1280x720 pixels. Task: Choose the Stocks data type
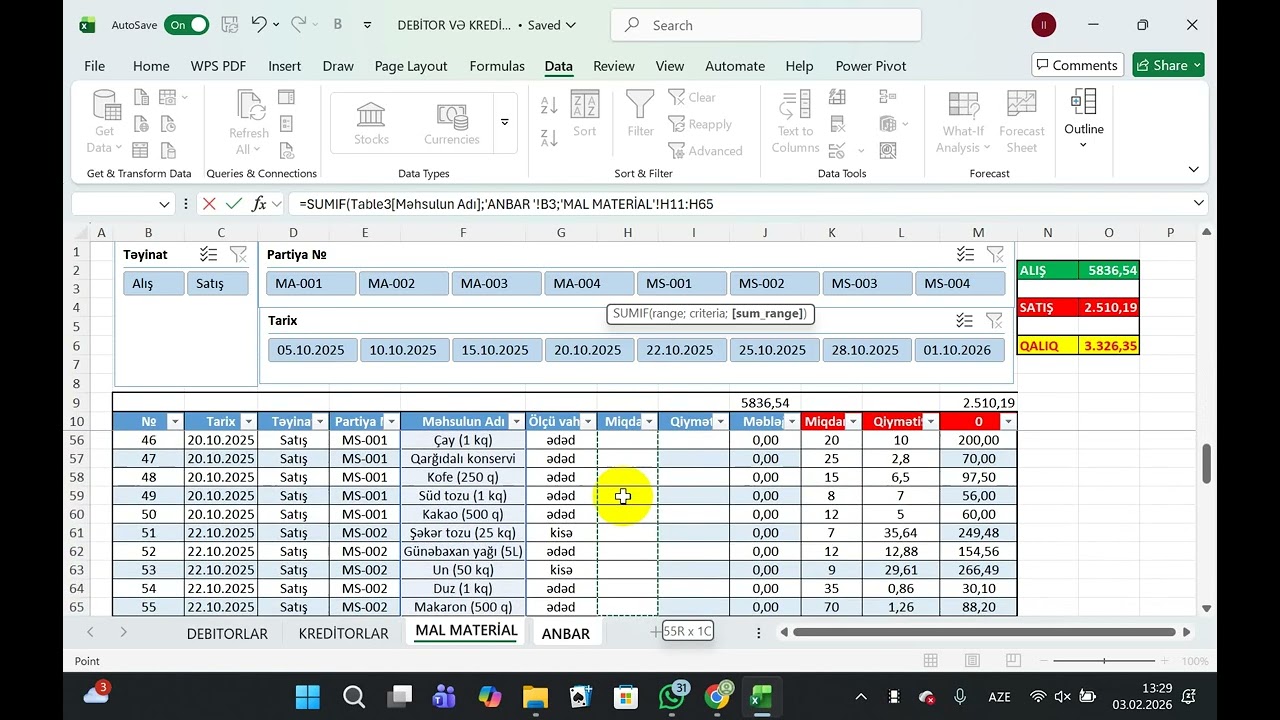(x=371, y=123)
